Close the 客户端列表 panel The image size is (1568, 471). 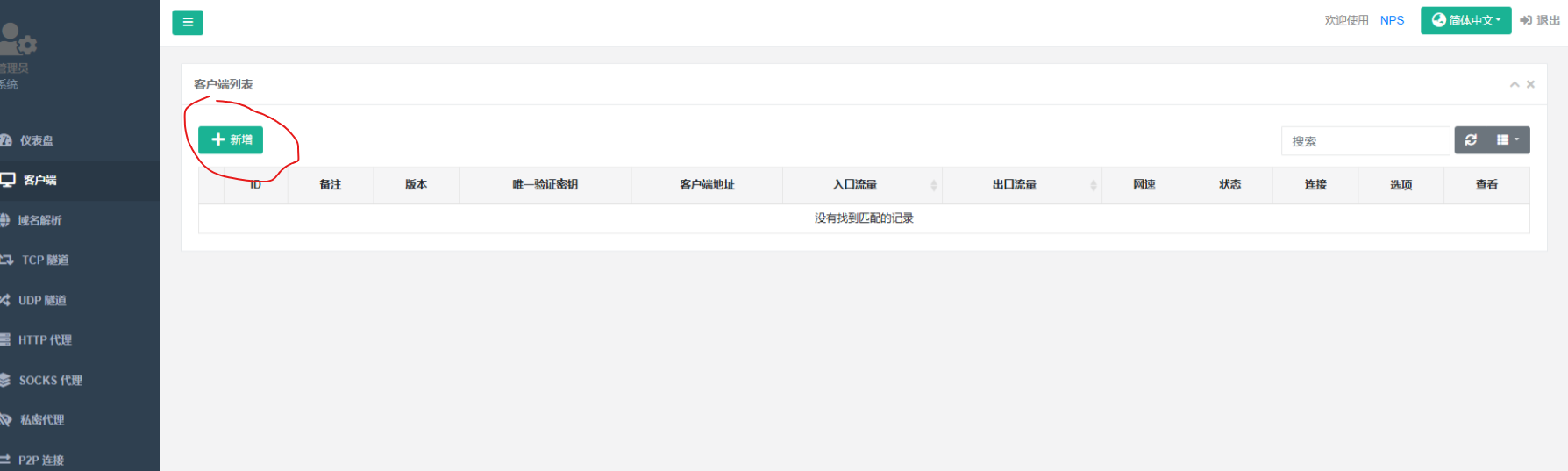click(x=1530, y=84)
